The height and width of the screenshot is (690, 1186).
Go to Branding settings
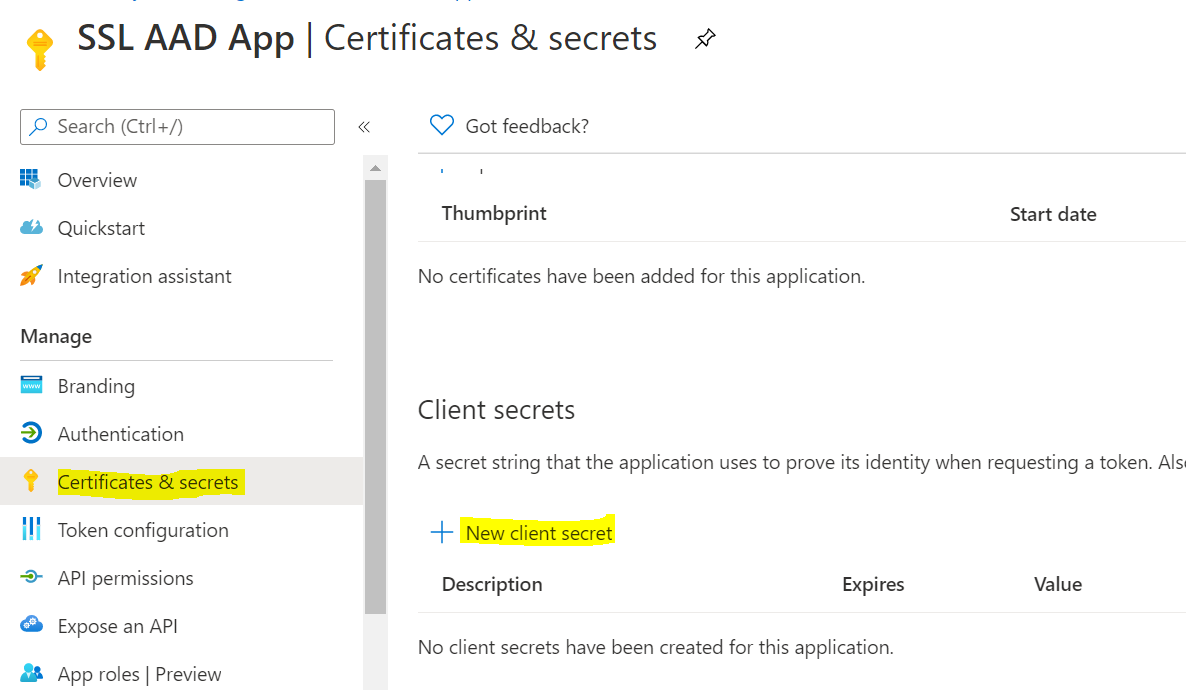(96, 386)
